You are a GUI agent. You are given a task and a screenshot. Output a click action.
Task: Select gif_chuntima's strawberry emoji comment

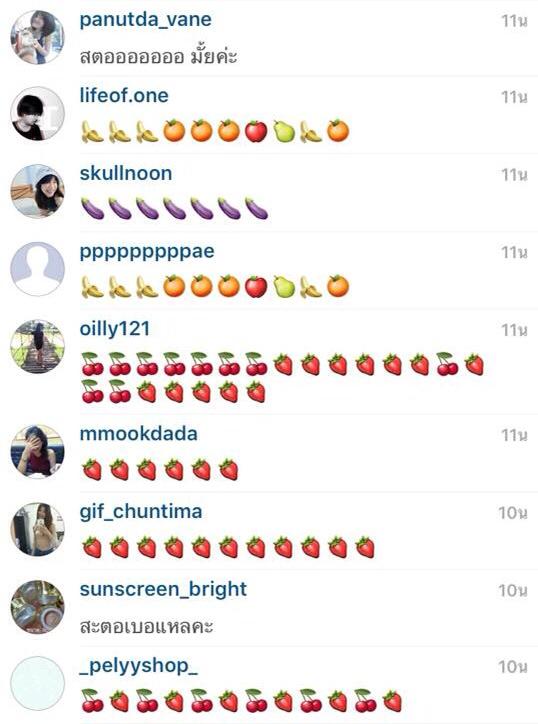tap(228, 548)
